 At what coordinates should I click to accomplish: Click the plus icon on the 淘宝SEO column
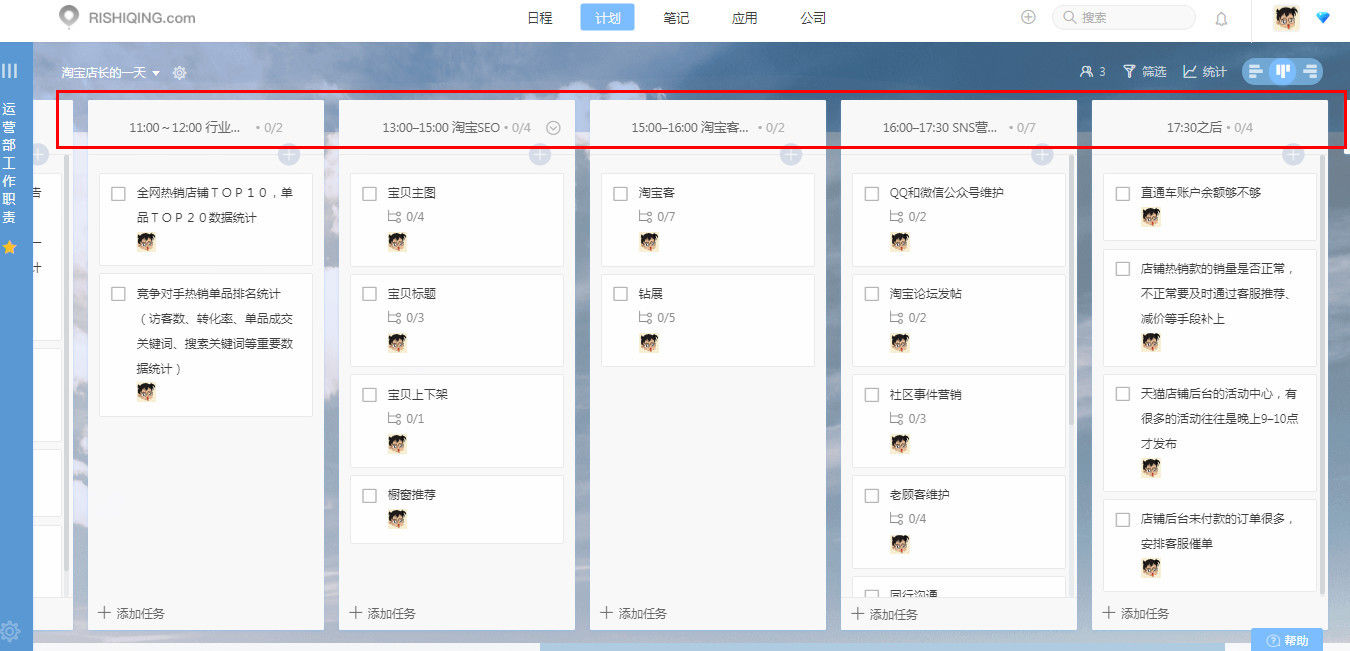point(539,155)
